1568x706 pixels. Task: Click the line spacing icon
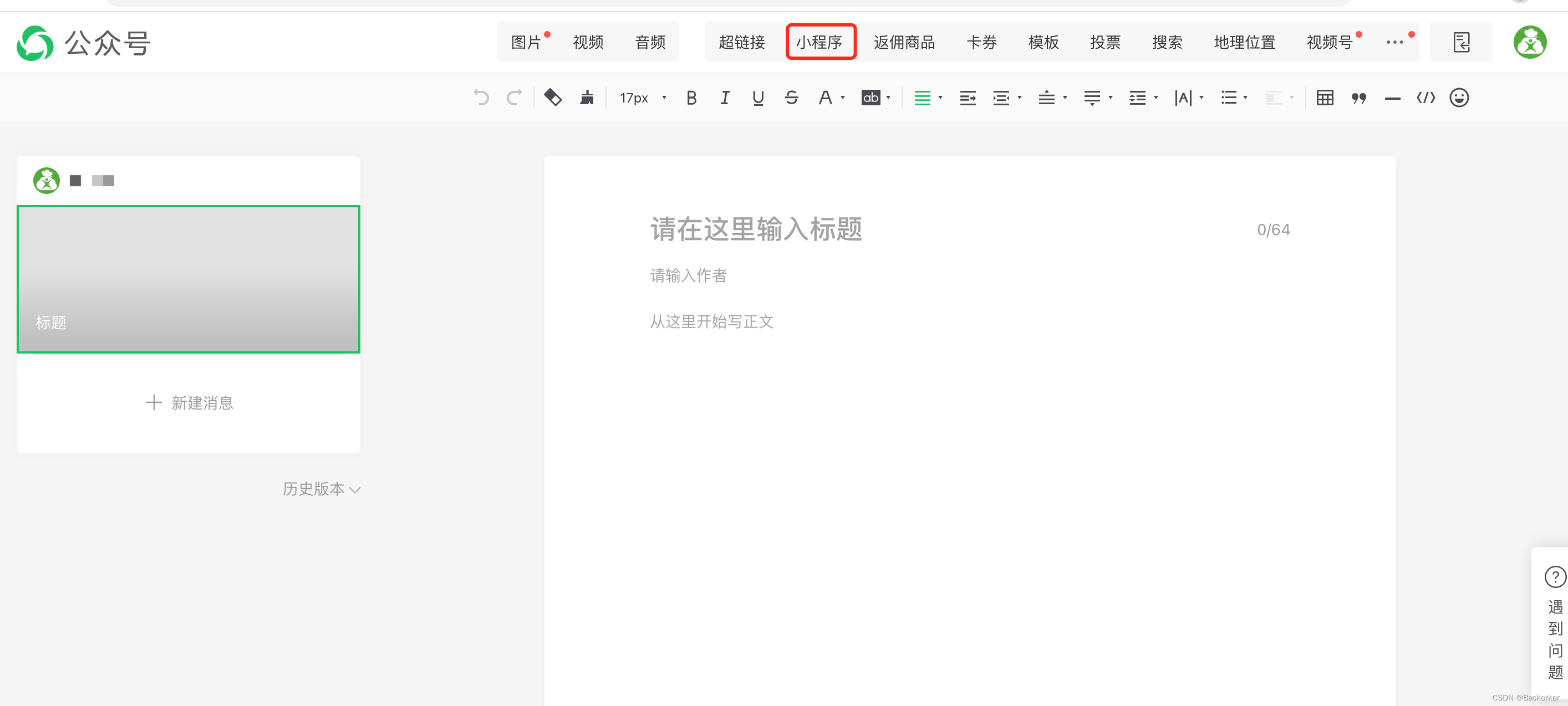pos(1138,98)
